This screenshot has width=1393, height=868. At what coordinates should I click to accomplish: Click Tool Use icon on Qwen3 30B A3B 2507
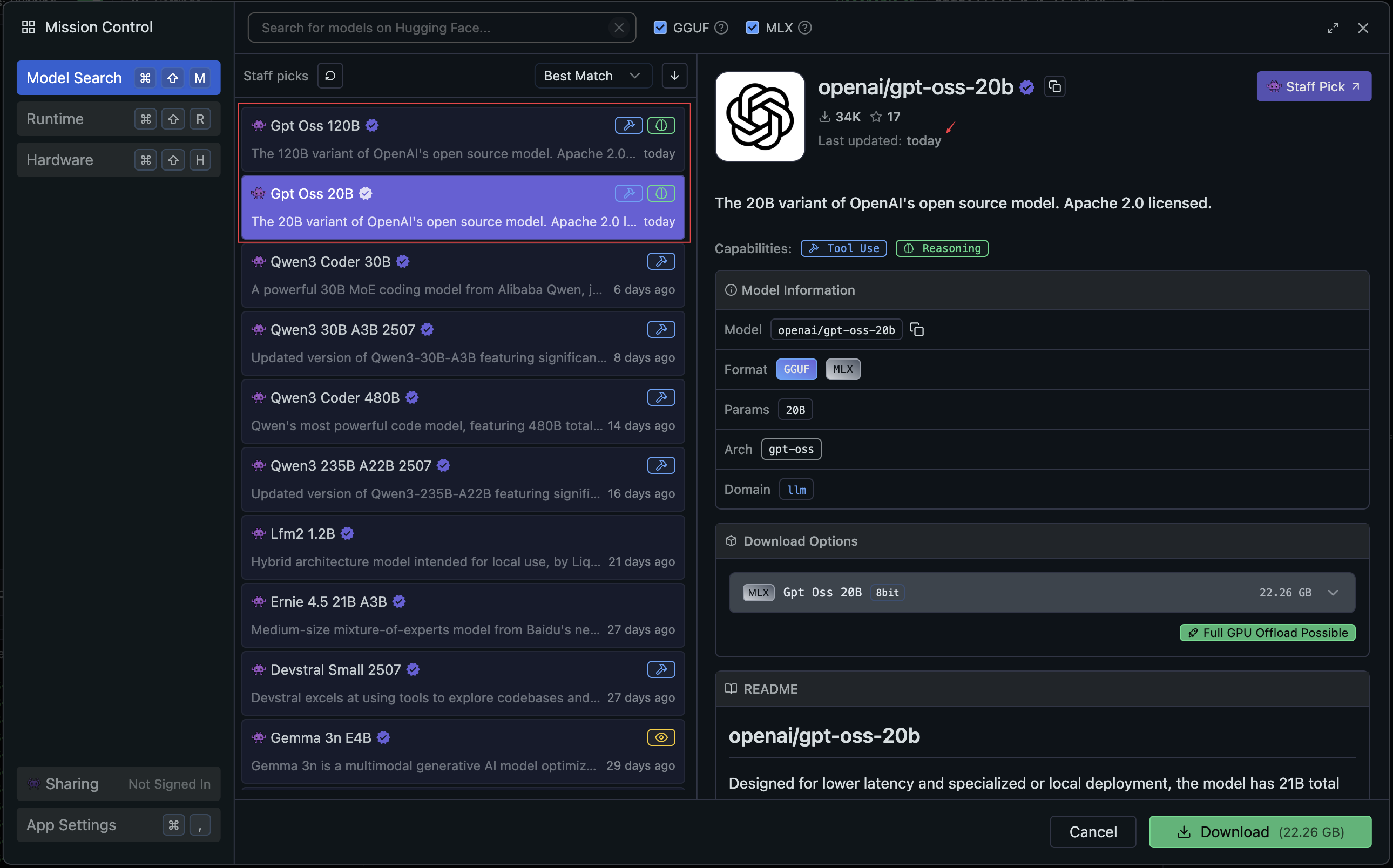661,329
